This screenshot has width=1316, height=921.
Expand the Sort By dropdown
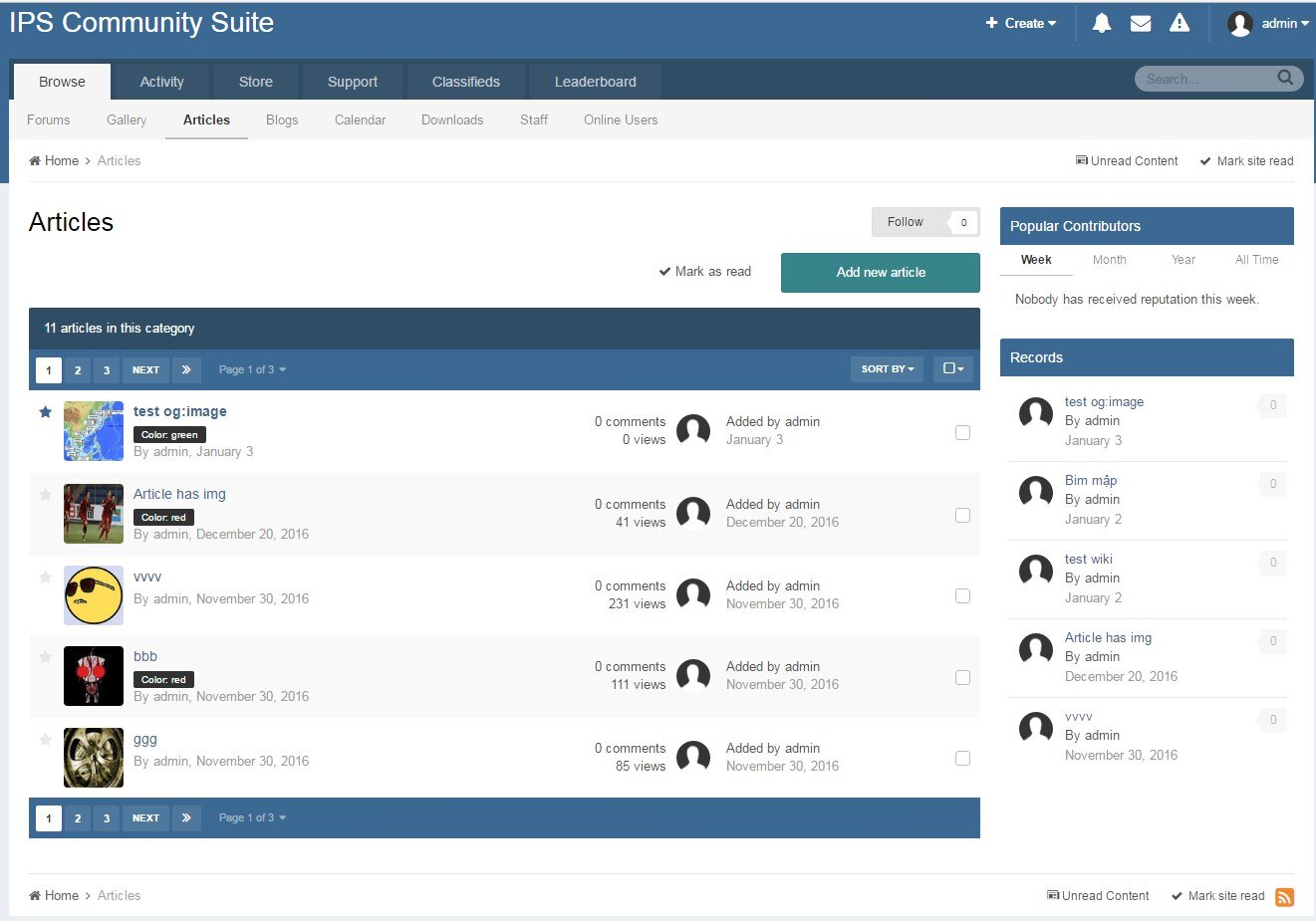887,369
